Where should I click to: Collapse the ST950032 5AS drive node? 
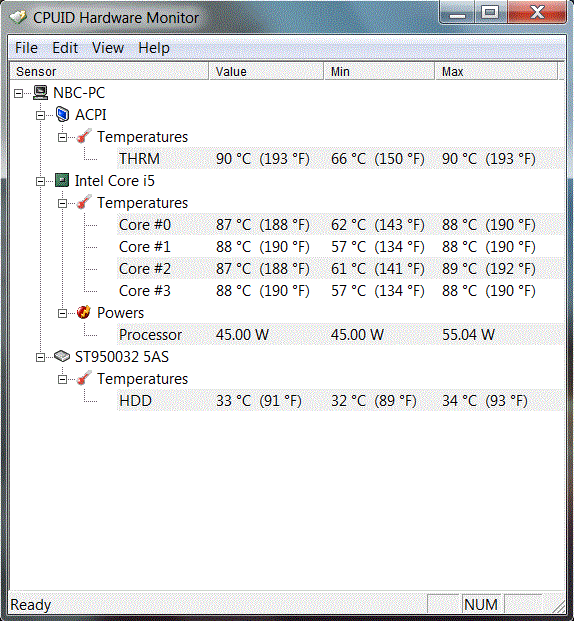(x=40, y=358)
